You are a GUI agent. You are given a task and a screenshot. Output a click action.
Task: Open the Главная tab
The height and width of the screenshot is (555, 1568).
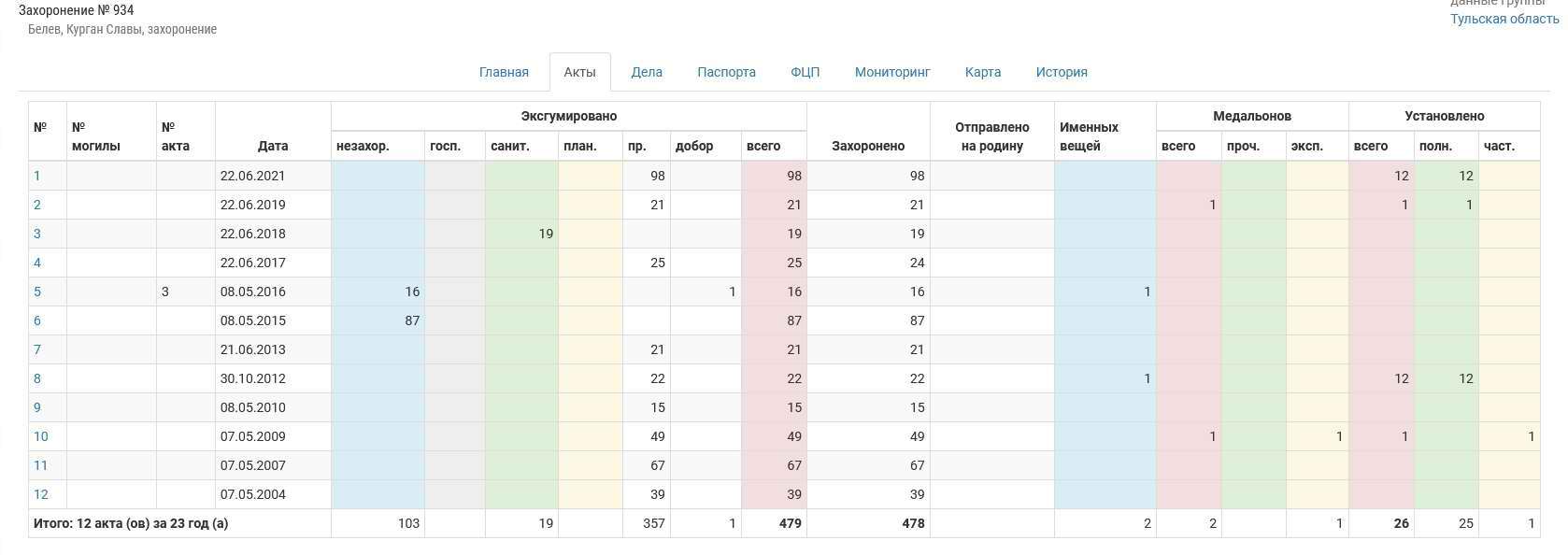click(504, 72)
